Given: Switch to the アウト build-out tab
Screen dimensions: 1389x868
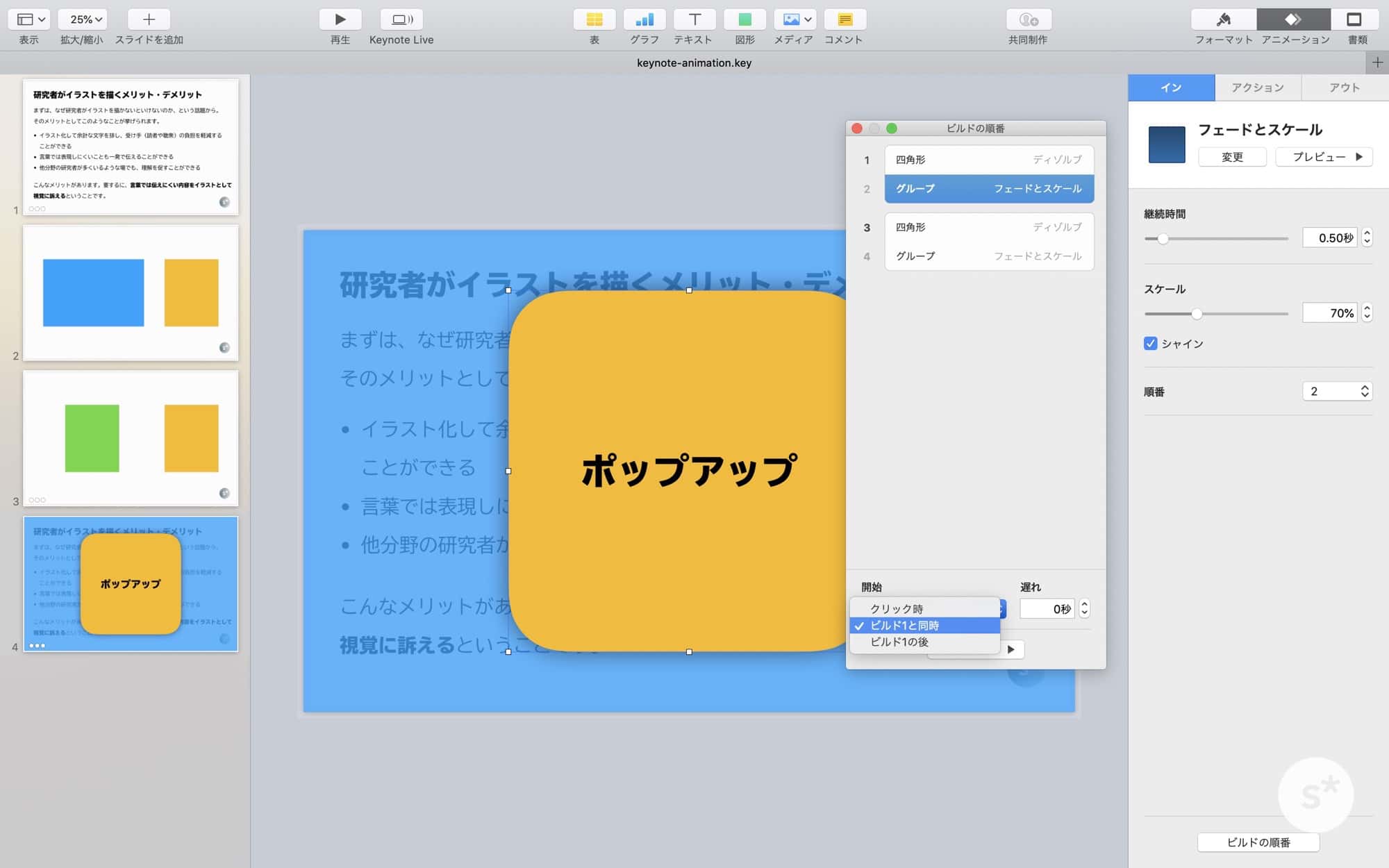Looking at the screenshot, I should click(1345, 87).
